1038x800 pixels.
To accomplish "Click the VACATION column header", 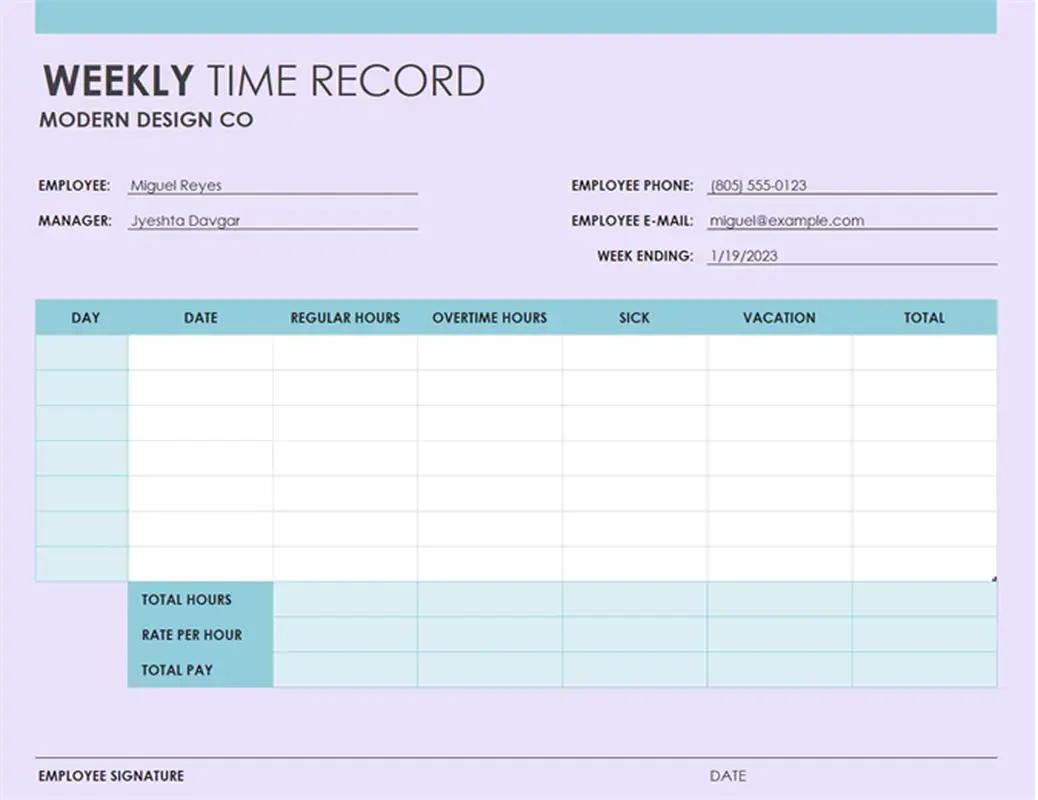I will (x=779, y=317).
